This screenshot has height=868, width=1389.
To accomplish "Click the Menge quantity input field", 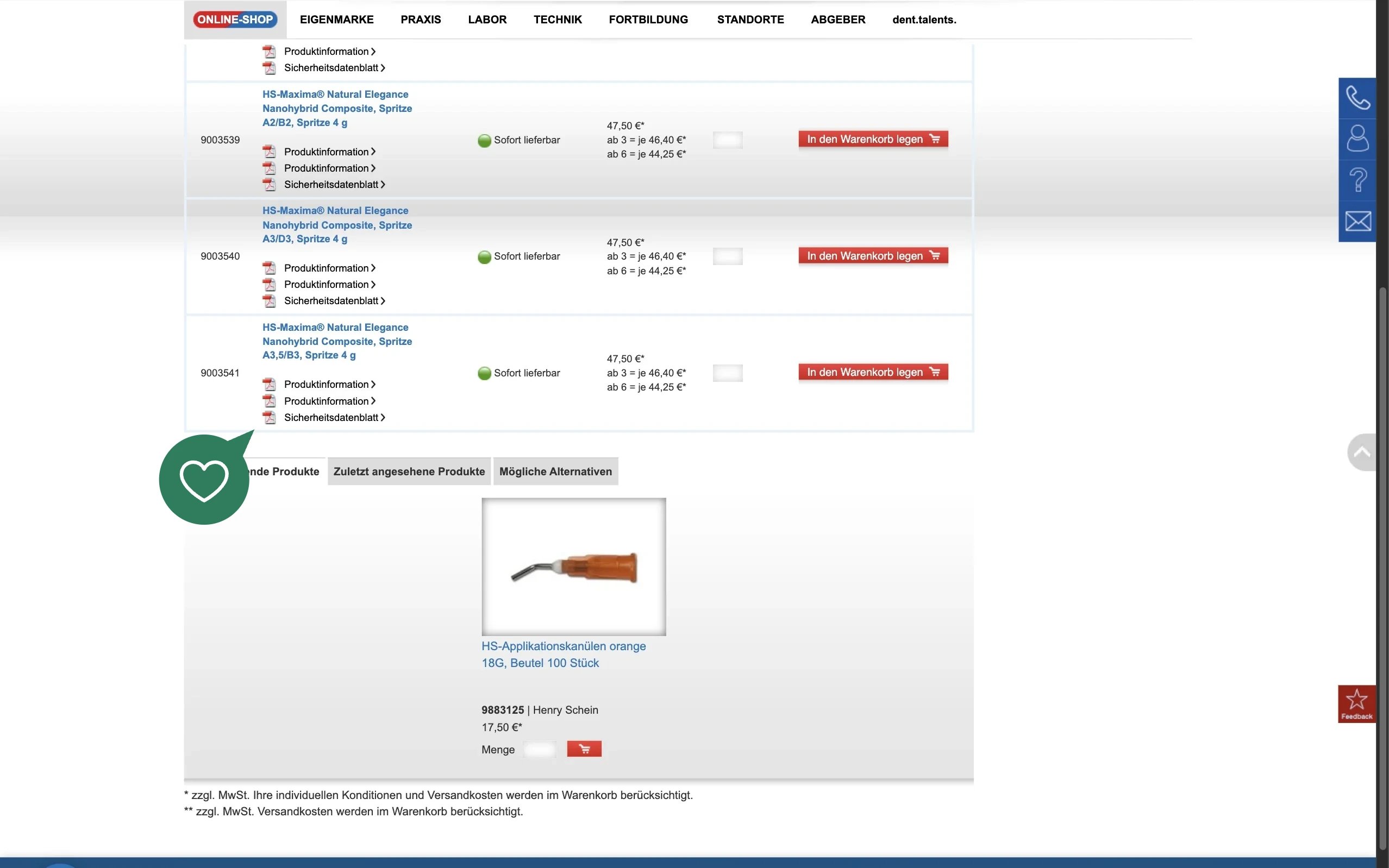I will click(540, 749).
